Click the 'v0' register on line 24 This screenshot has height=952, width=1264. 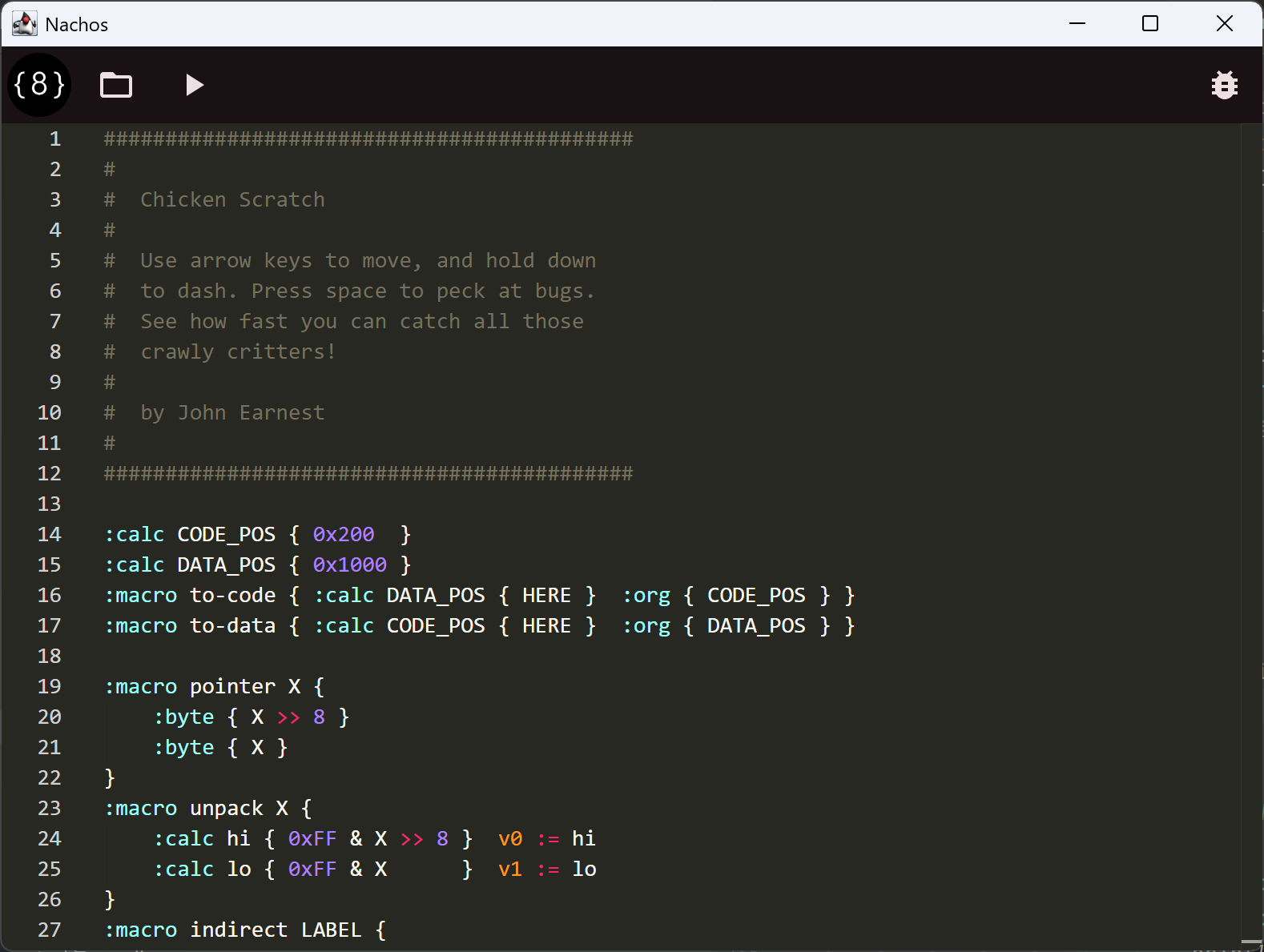tap(510, 838)
